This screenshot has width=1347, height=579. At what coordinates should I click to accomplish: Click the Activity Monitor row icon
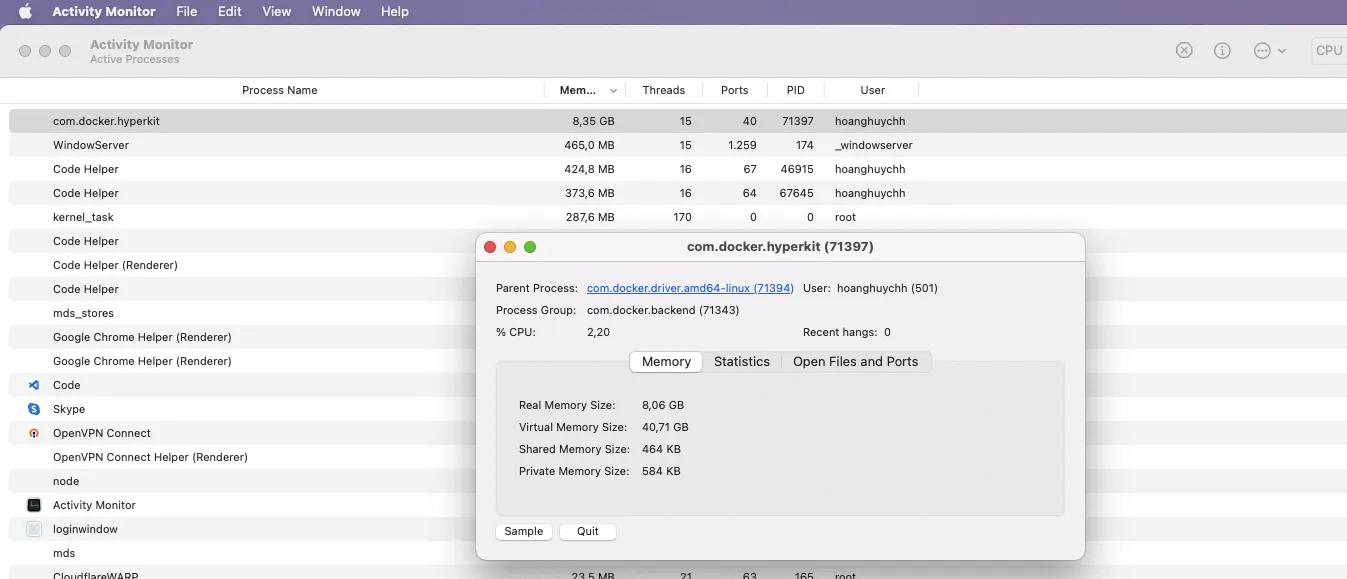point(34,505)
